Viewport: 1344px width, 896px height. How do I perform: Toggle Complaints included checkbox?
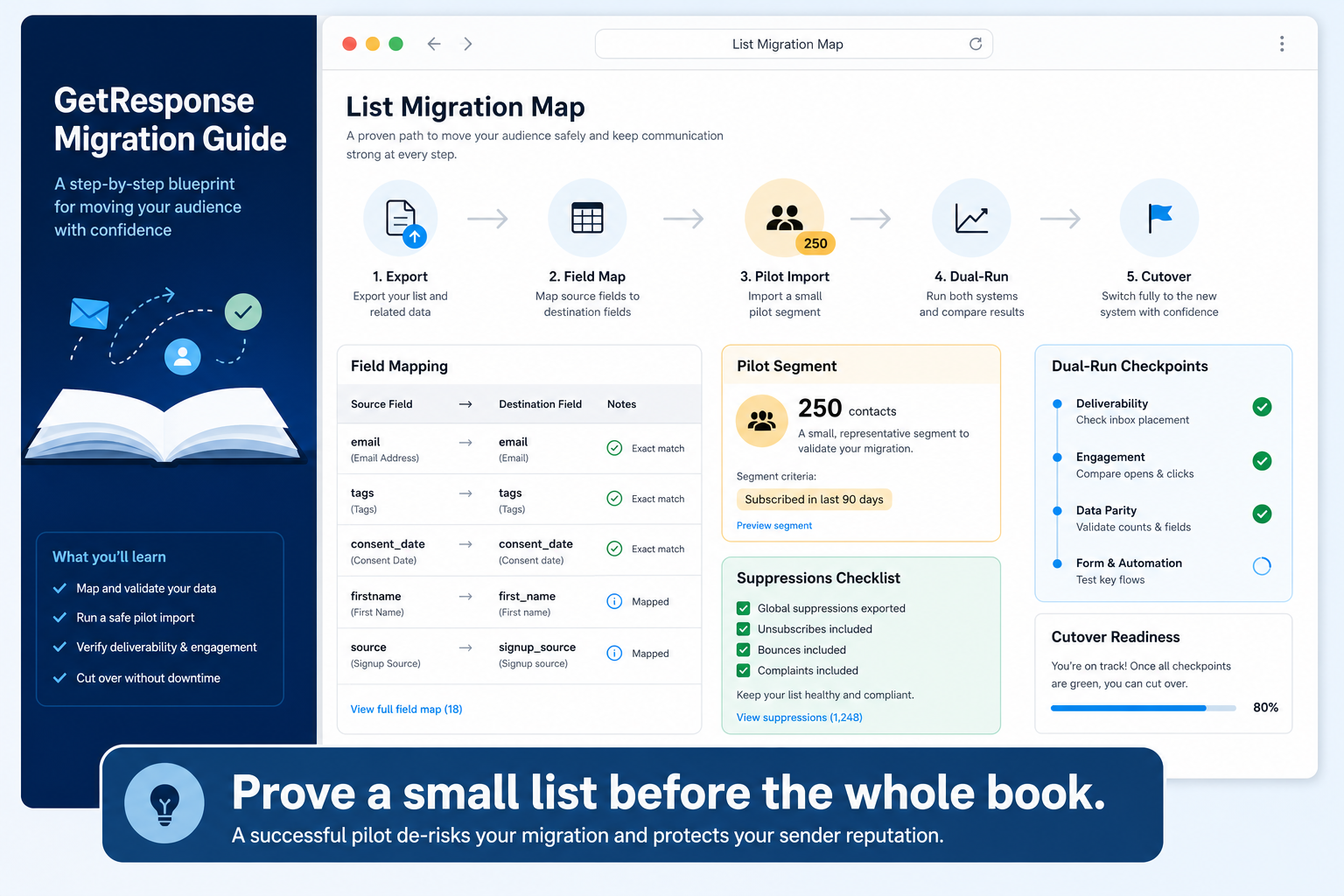click(744, 671)
